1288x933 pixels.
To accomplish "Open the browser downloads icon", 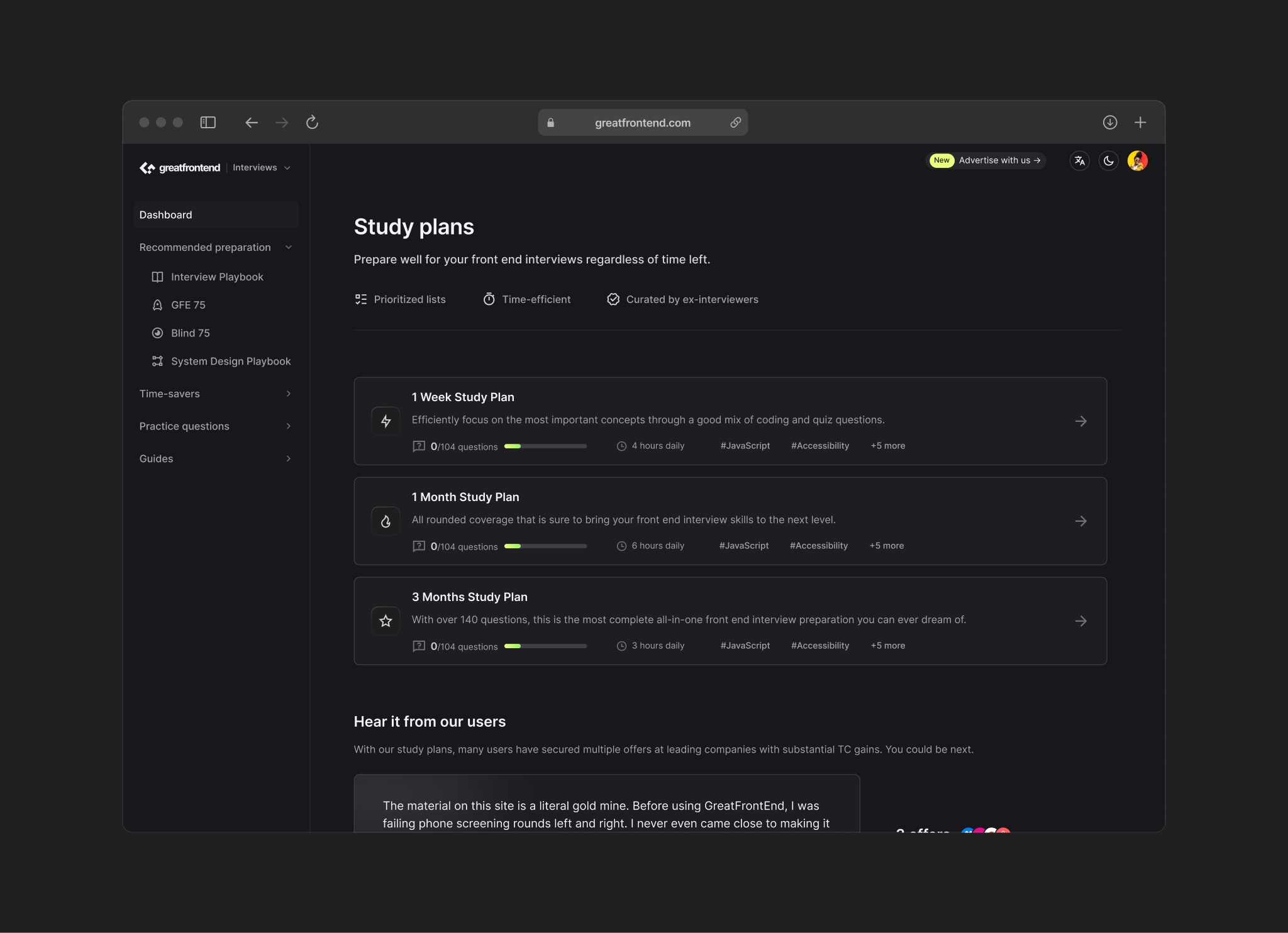I will click(x=1110, y=123).
